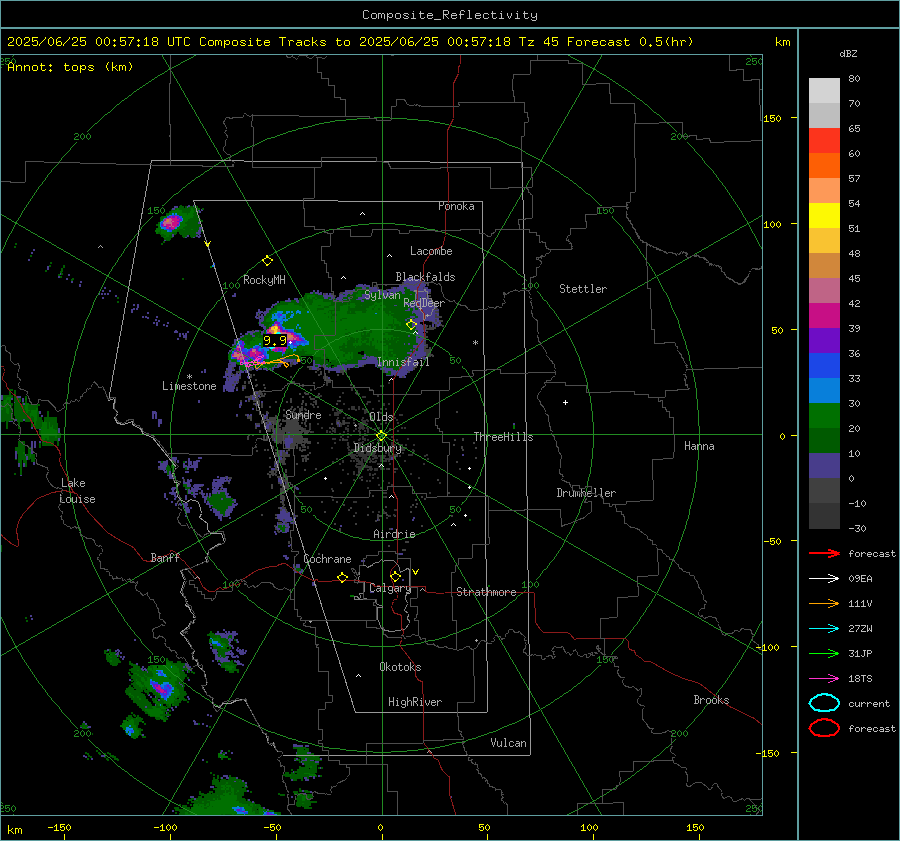The image size is (900, 841).
Task: Select the magenta 18TS track arrow
Action: [x=824, y=679]
